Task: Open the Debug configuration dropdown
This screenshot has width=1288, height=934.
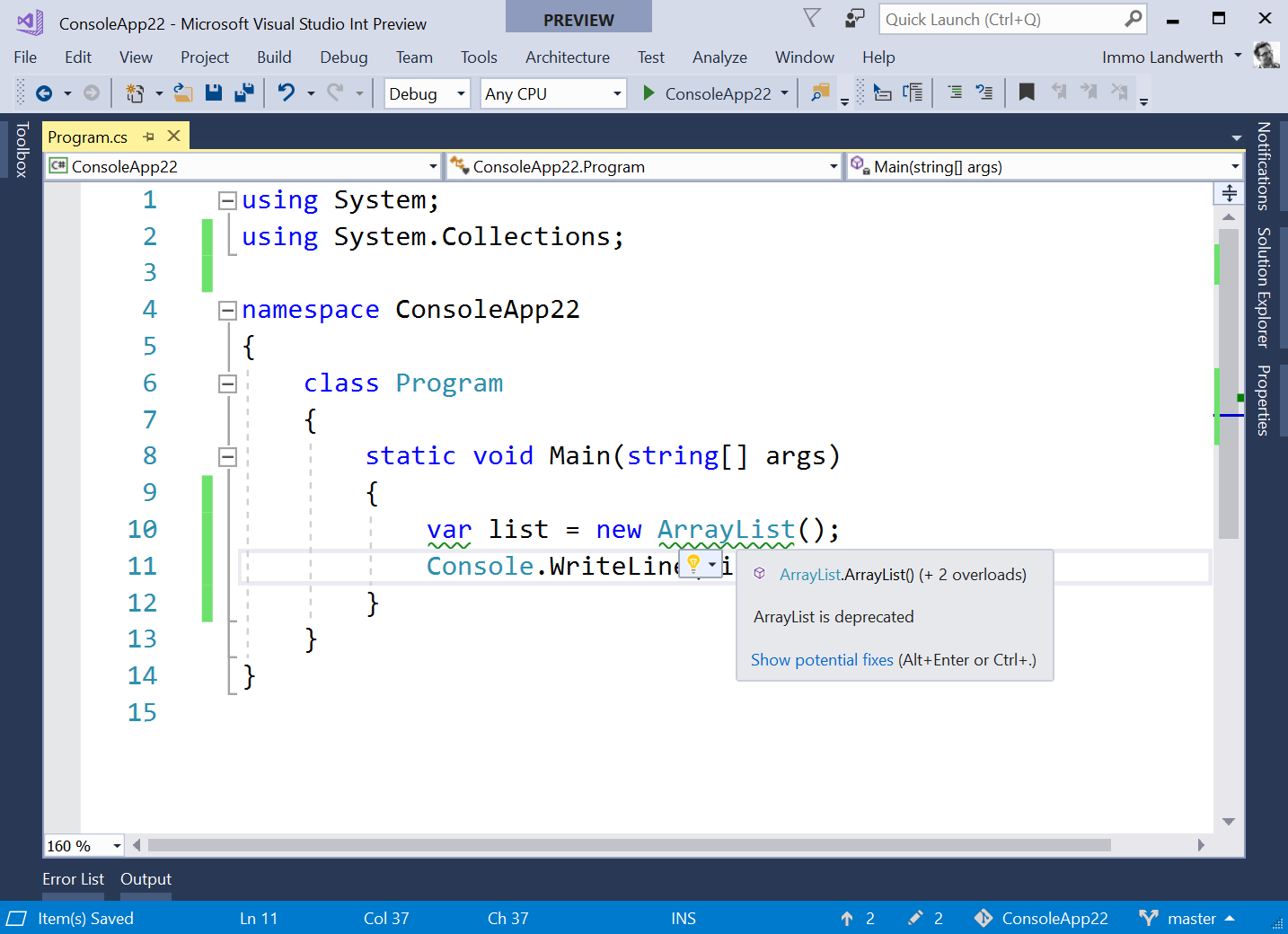Action: pos(428,93)
